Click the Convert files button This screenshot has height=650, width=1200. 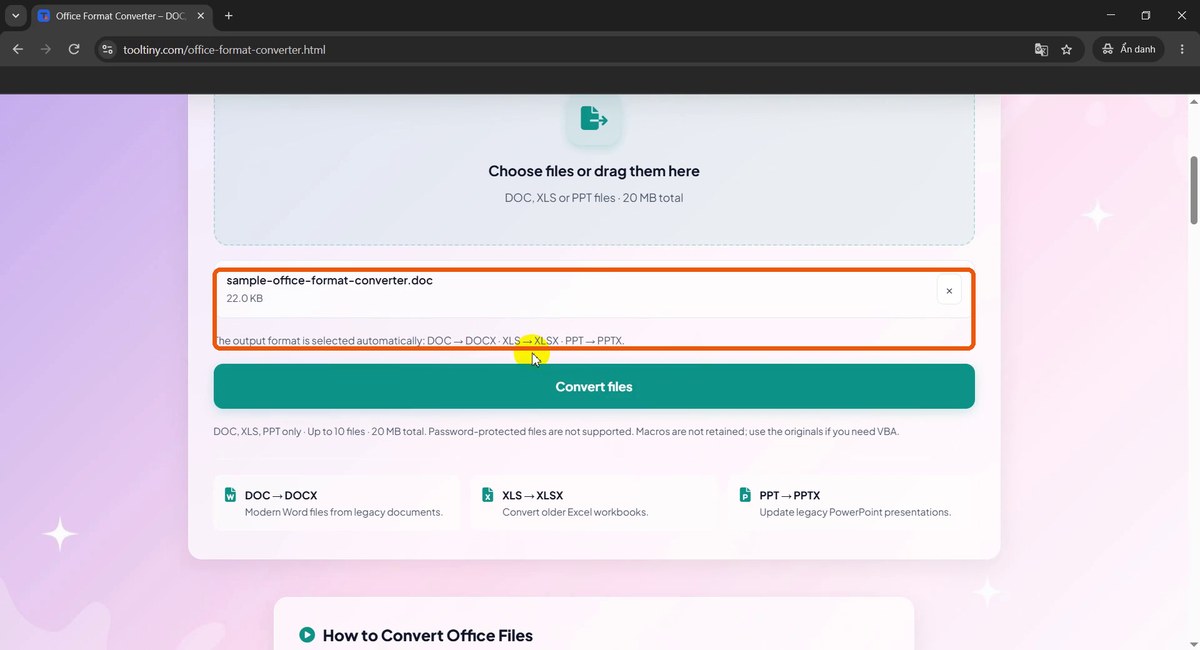[x=594, y=386]
